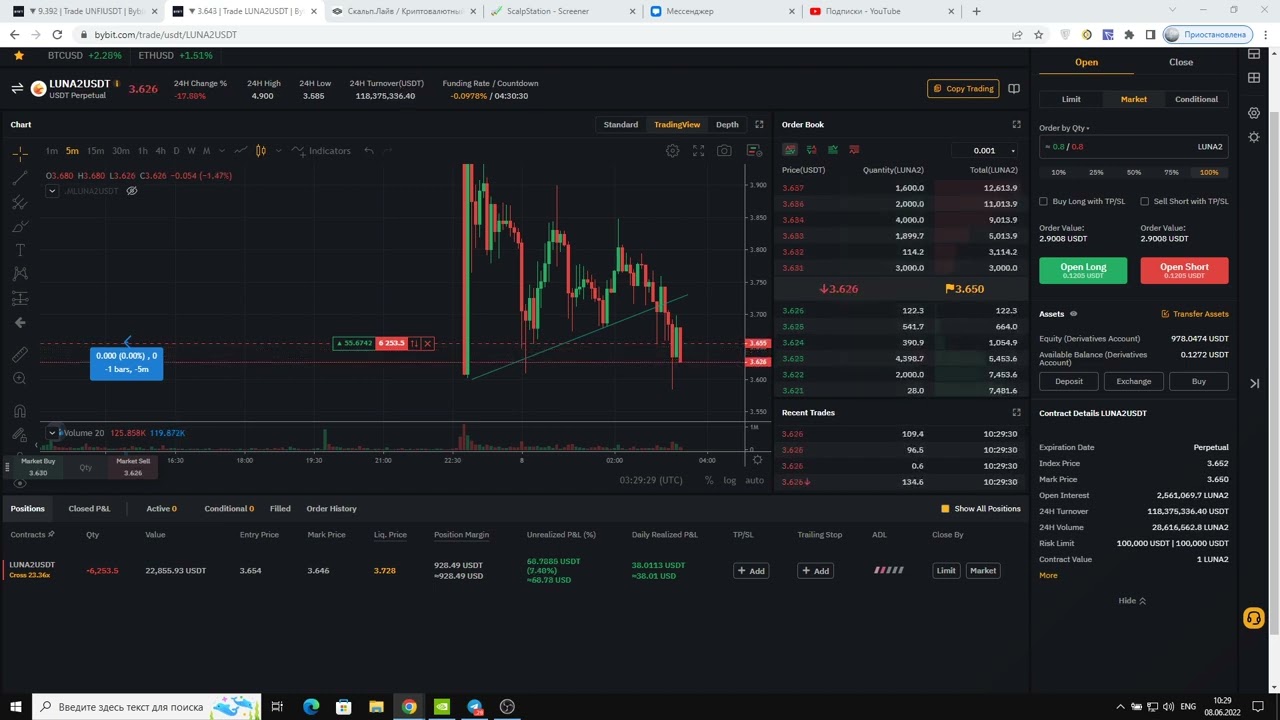Viewport: 1280px width, 720px height.
Task: Open the layout settings hexagon icon
Action: tap(1254, 113)
